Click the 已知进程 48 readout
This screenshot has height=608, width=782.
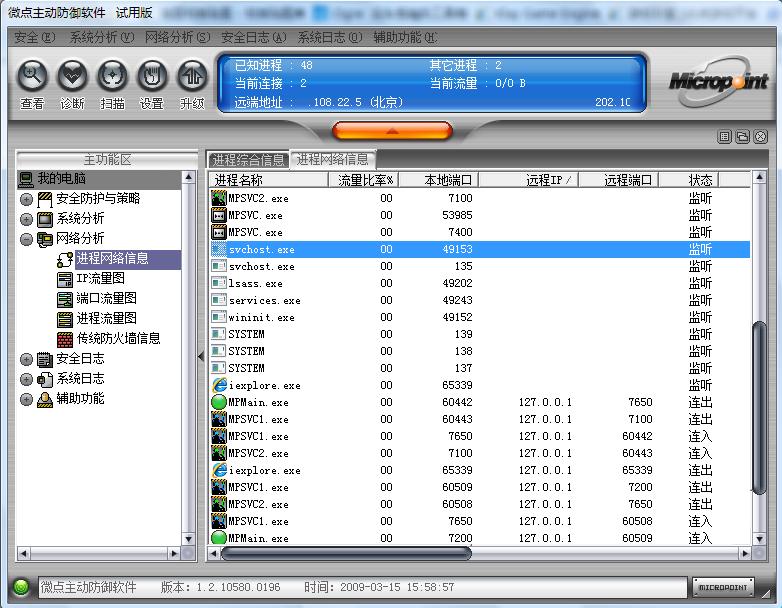click(274, 65)
